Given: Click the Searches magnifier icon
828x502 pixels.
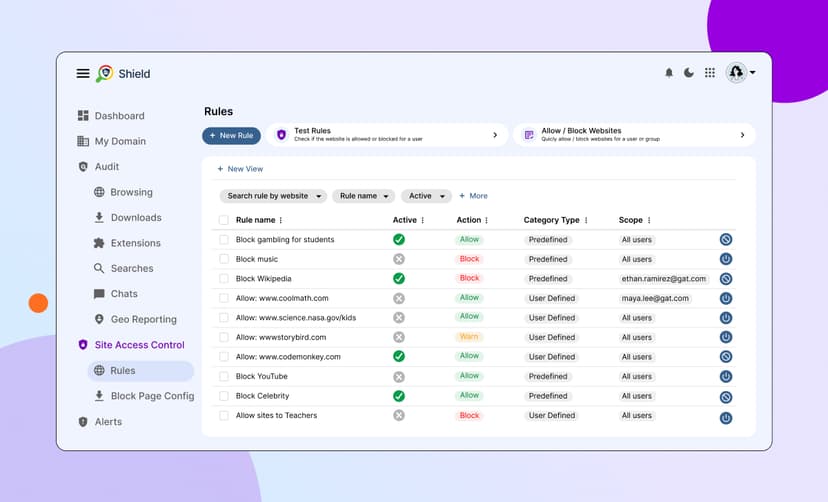Looking at the screenshot, I should [99, 268].
